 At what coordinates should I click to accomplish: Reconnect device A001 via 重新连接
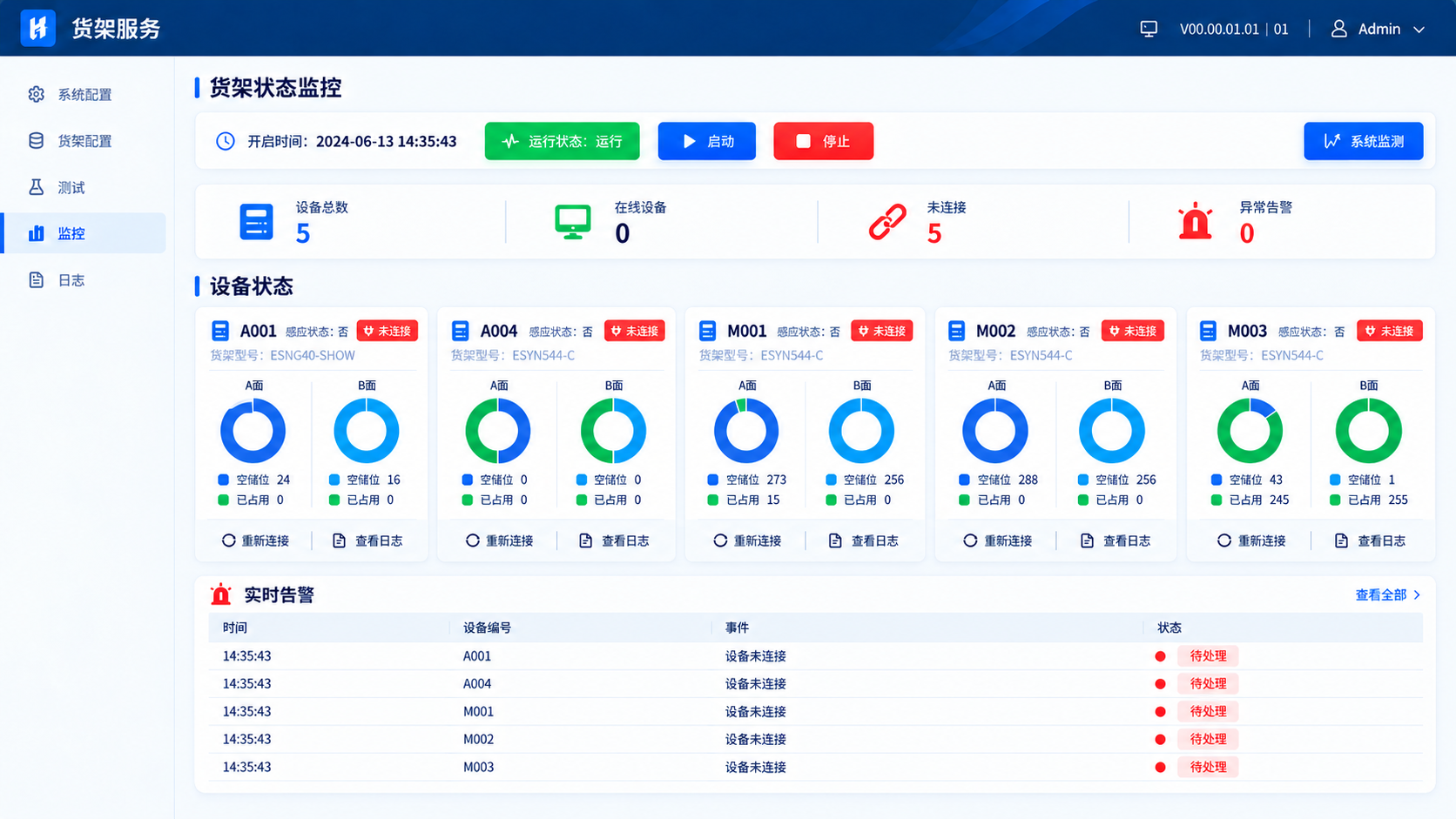click(255, 540)
